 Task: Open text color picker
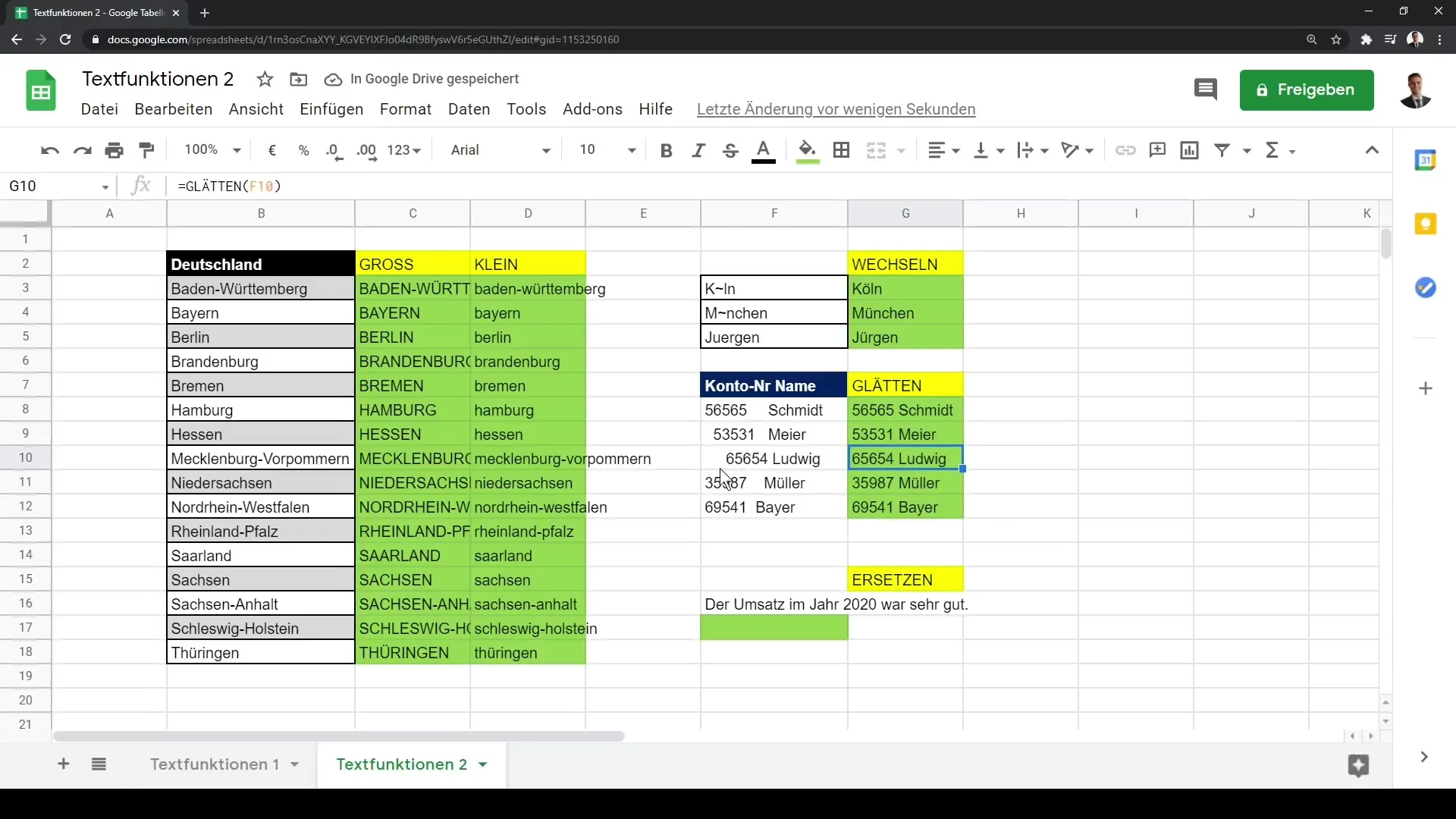point(764,150)
